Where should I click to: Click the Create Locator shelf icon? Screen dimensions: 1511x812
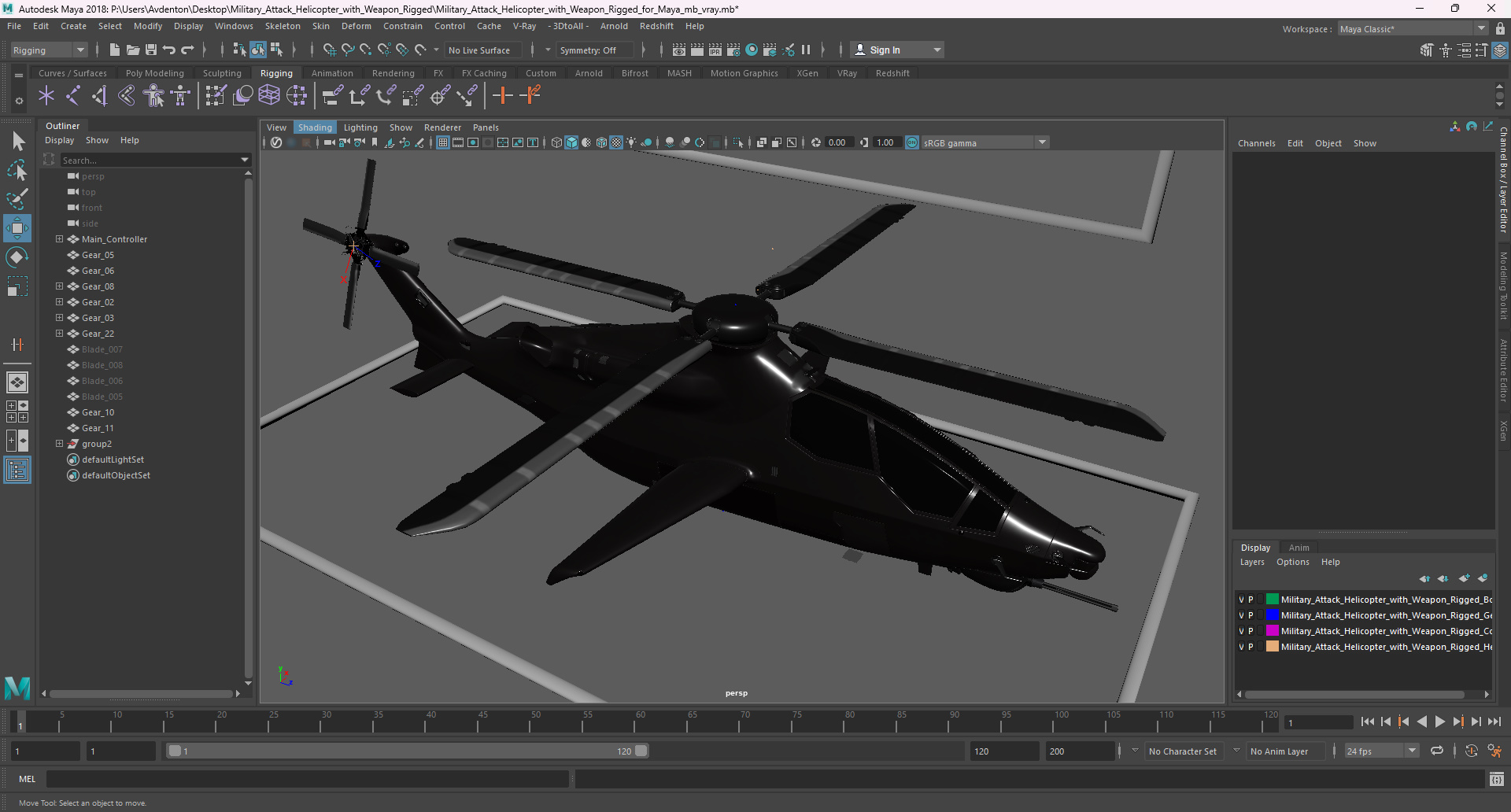tap(46, 96)
